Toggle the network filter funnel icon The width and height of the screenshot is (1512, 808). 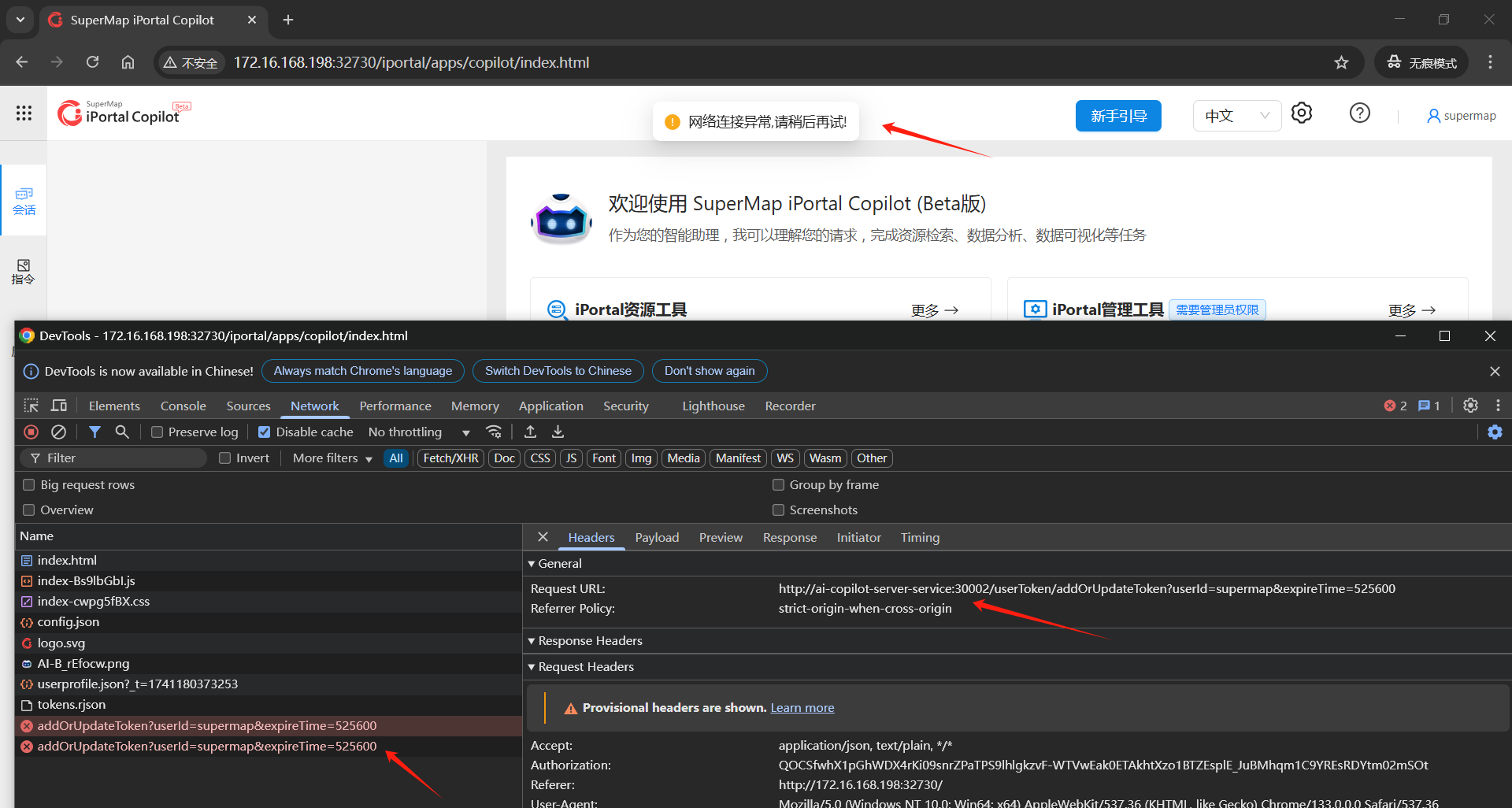[94, 432]
